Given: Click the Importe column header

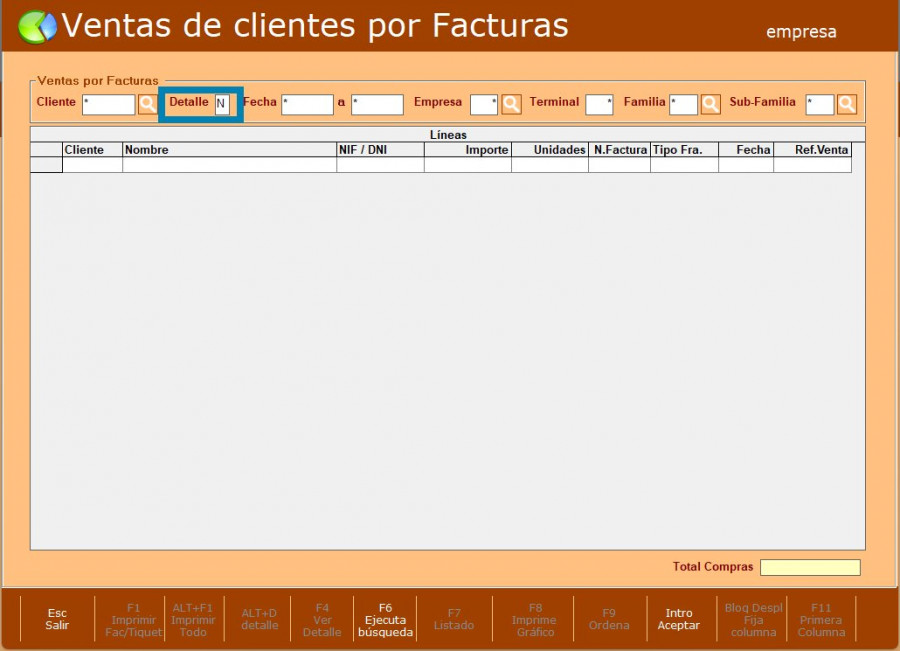Looking at the screenshot, I should 467,150.
